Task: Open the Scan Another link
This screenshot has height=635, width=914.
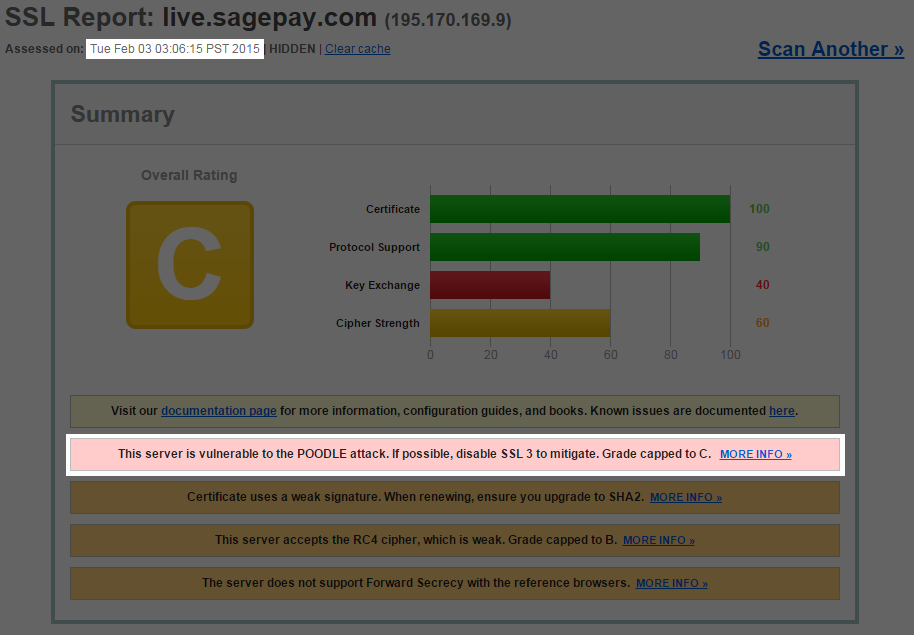Action: (830, 49)
